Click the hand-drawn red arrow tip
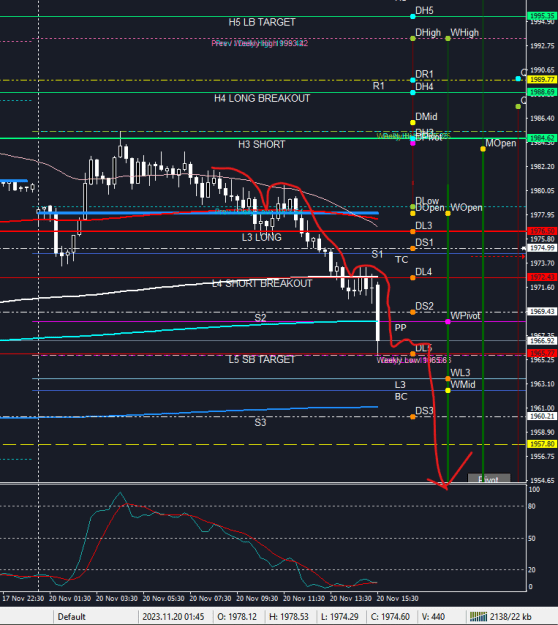 click(x=446, y=487)
